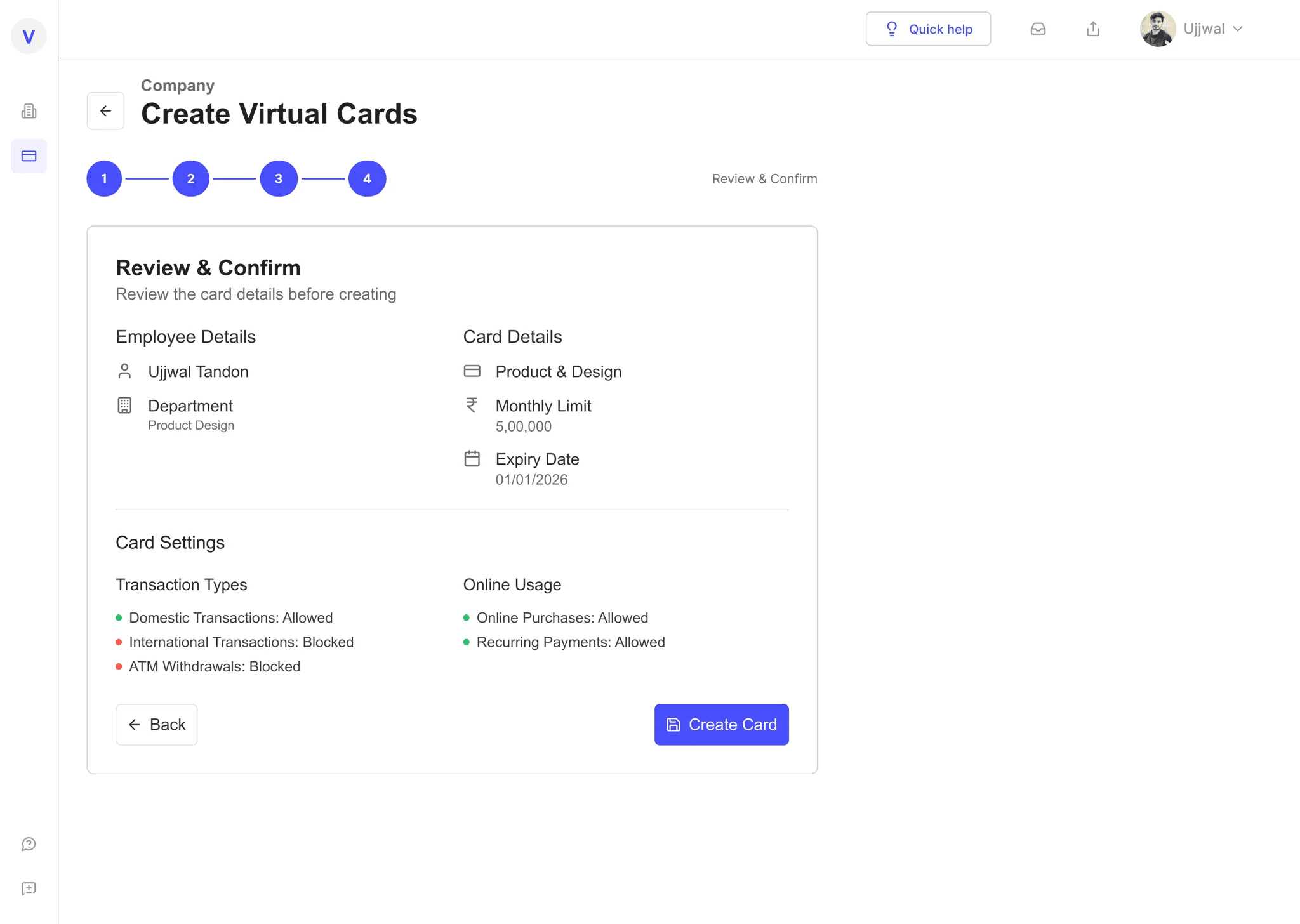The width and height of the screenshot is (1300, 924).
Task: Select step 4 in wizard
Action: click(367, 179)
